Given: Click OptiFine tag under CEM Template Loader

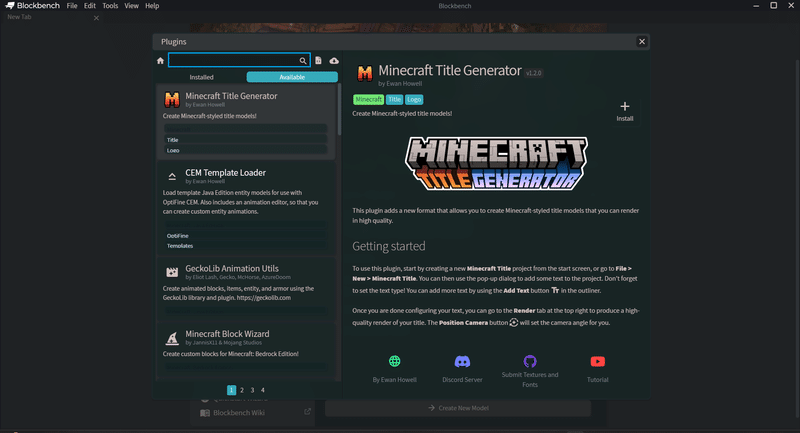Looking at the screenshot, I should (245, 236).
